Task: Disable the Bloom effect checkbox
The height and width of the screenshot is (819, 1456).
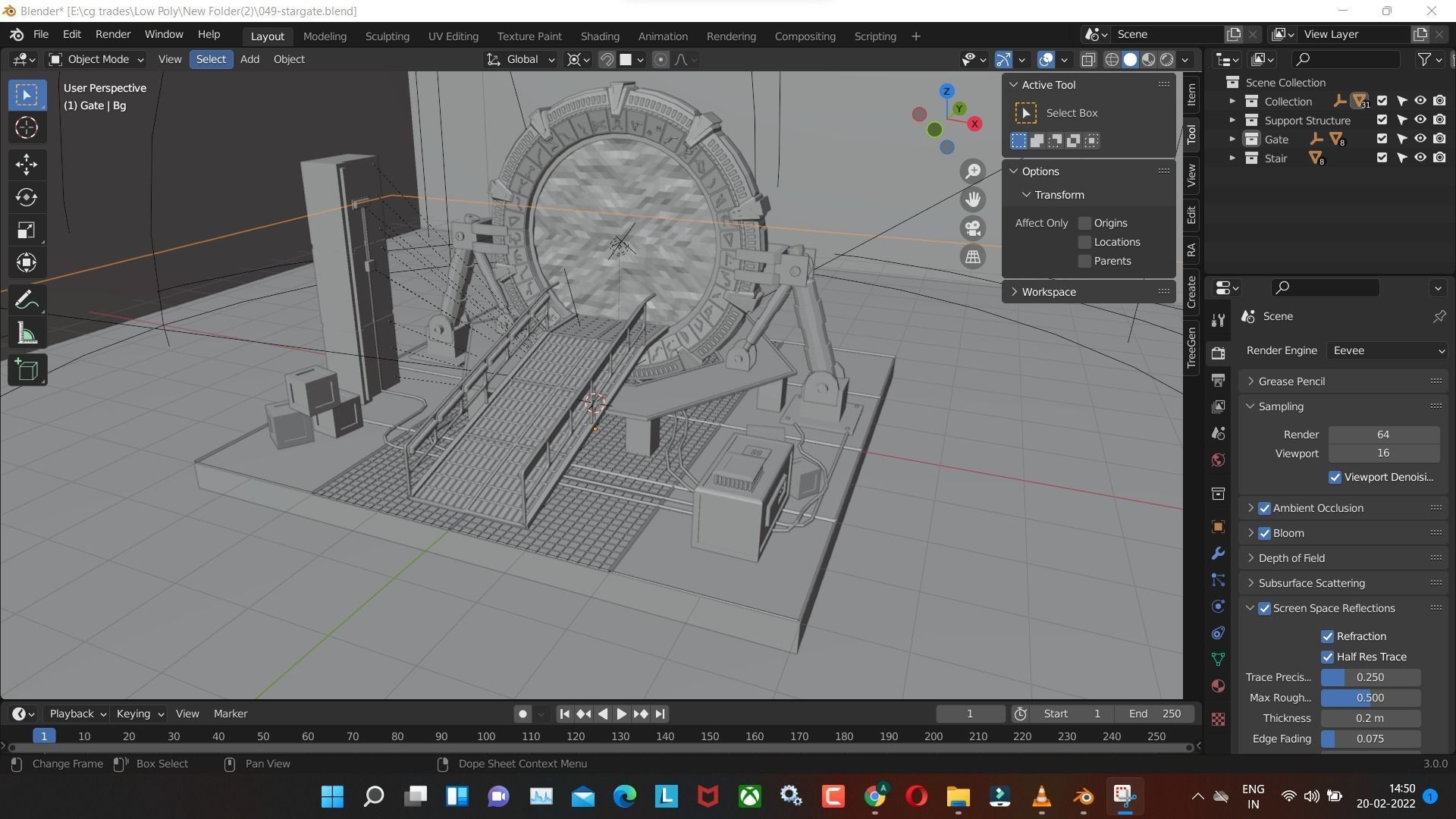Action: [1265, 533]
